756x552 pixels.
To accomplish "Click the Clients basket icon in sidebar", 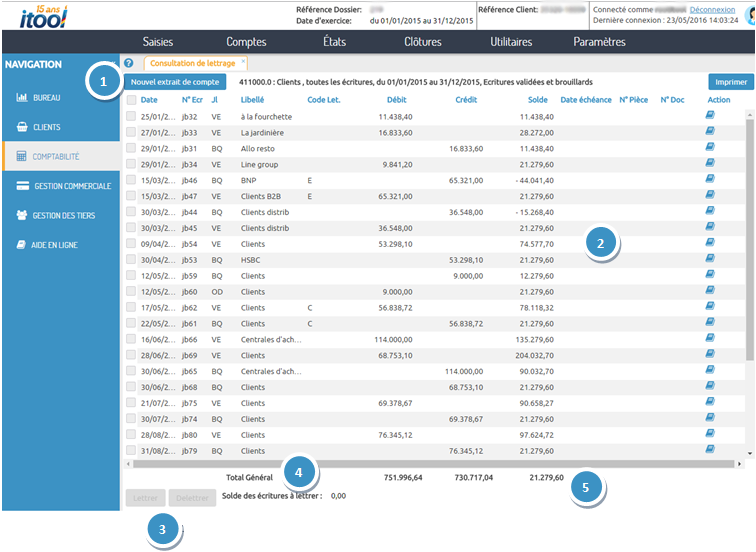I will coord(21,127).
